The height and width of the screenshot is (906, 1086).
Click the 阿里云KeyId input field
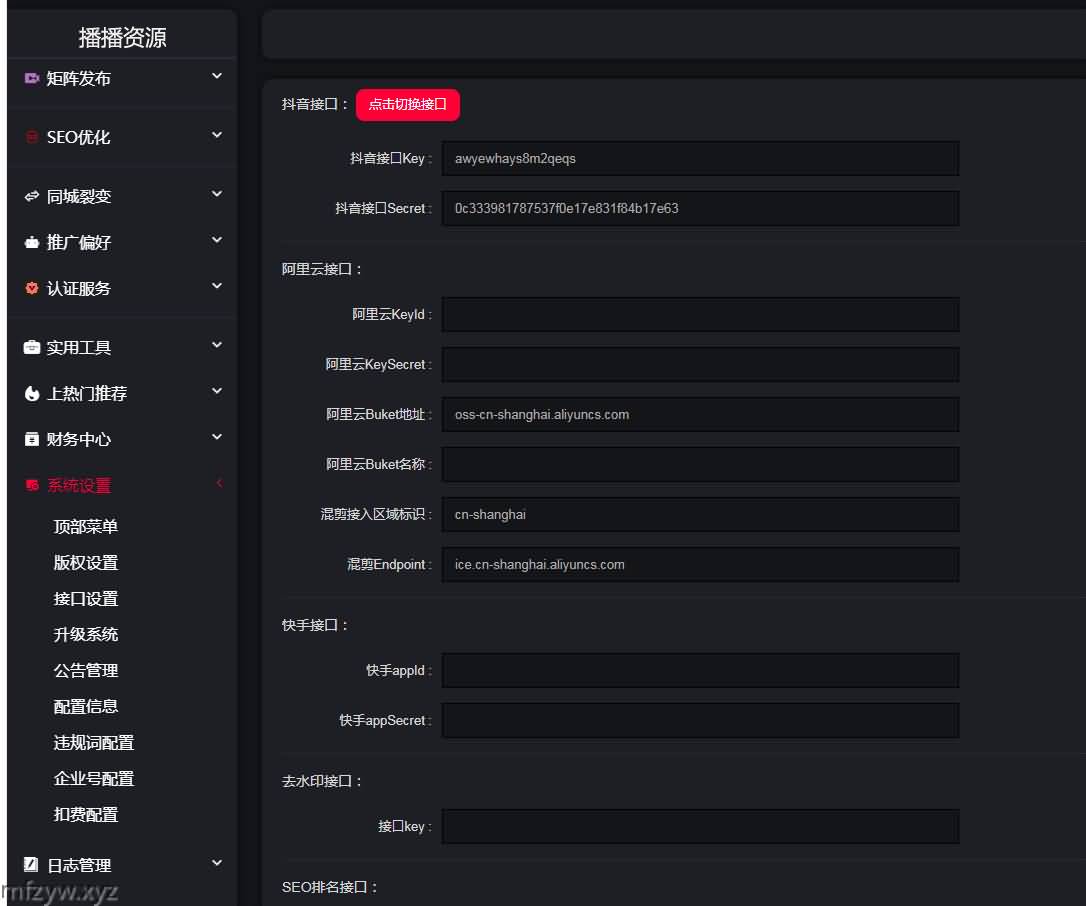(700, 314)
